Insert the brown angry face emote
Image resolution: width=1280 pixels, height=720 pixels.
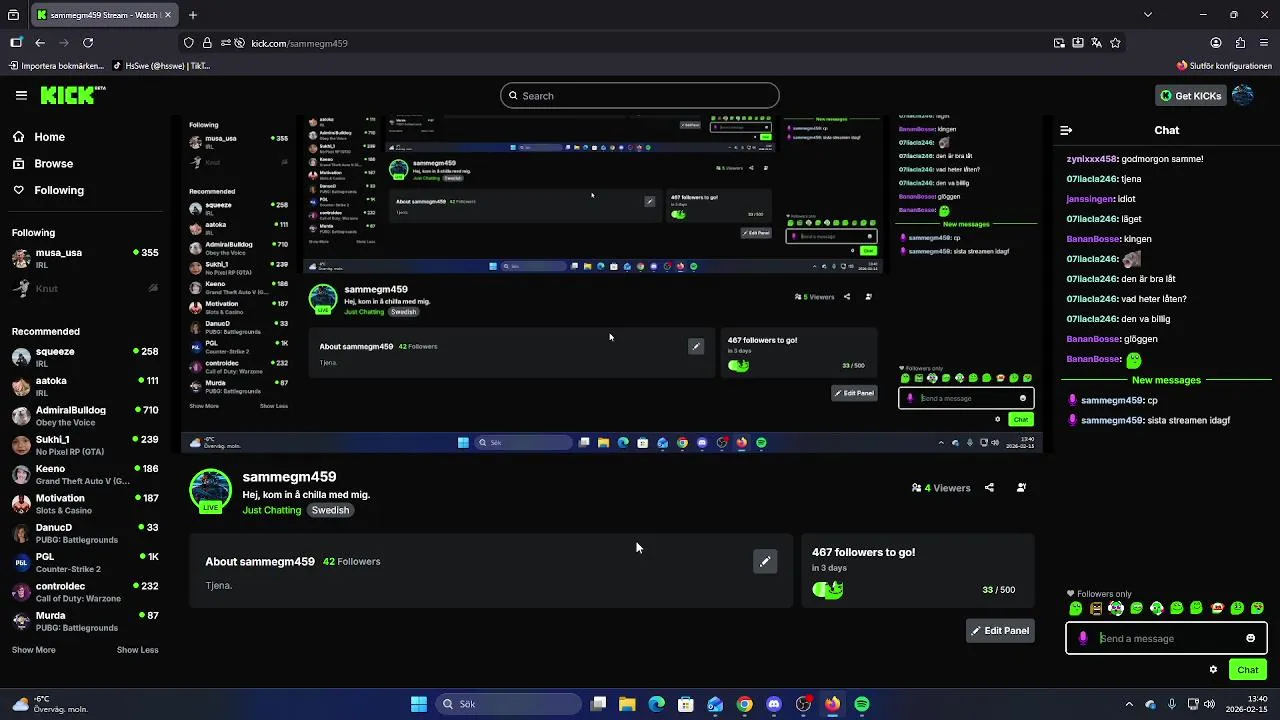[1096, 608]
